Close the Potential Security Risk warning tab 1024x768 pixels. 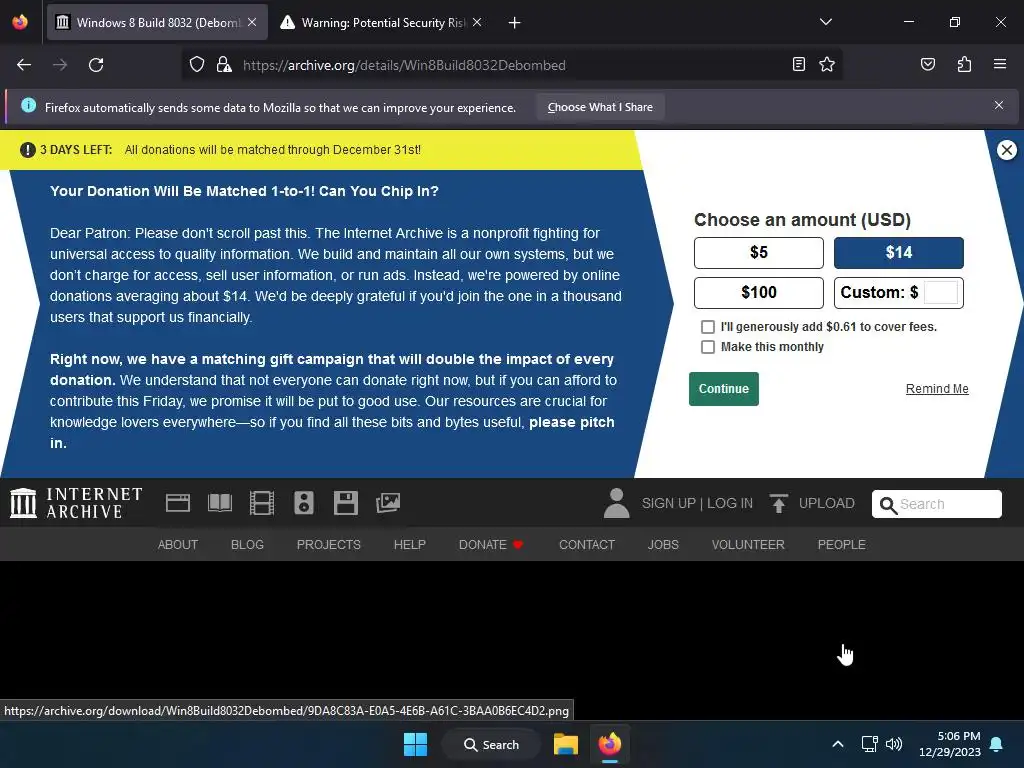(477, 22)
